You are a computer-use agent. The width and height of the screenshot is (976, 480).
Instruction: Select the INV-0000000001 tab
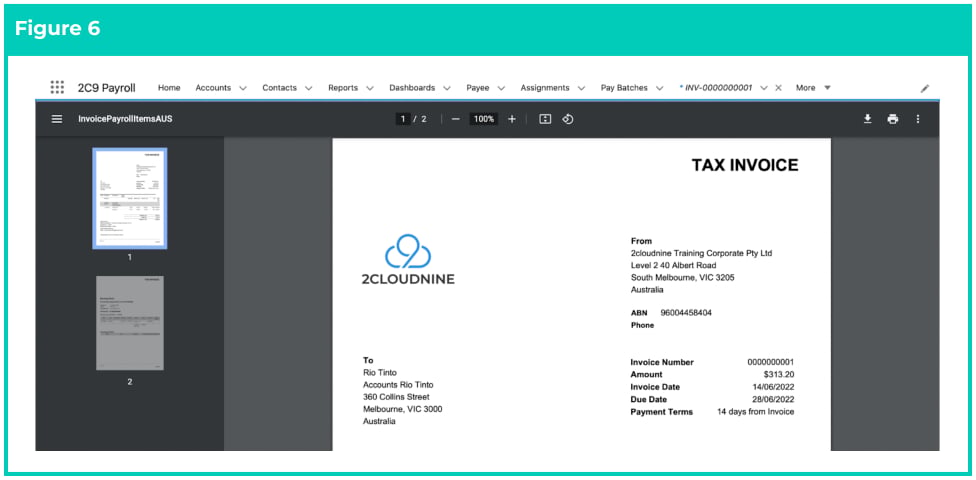tap(718, 88)
